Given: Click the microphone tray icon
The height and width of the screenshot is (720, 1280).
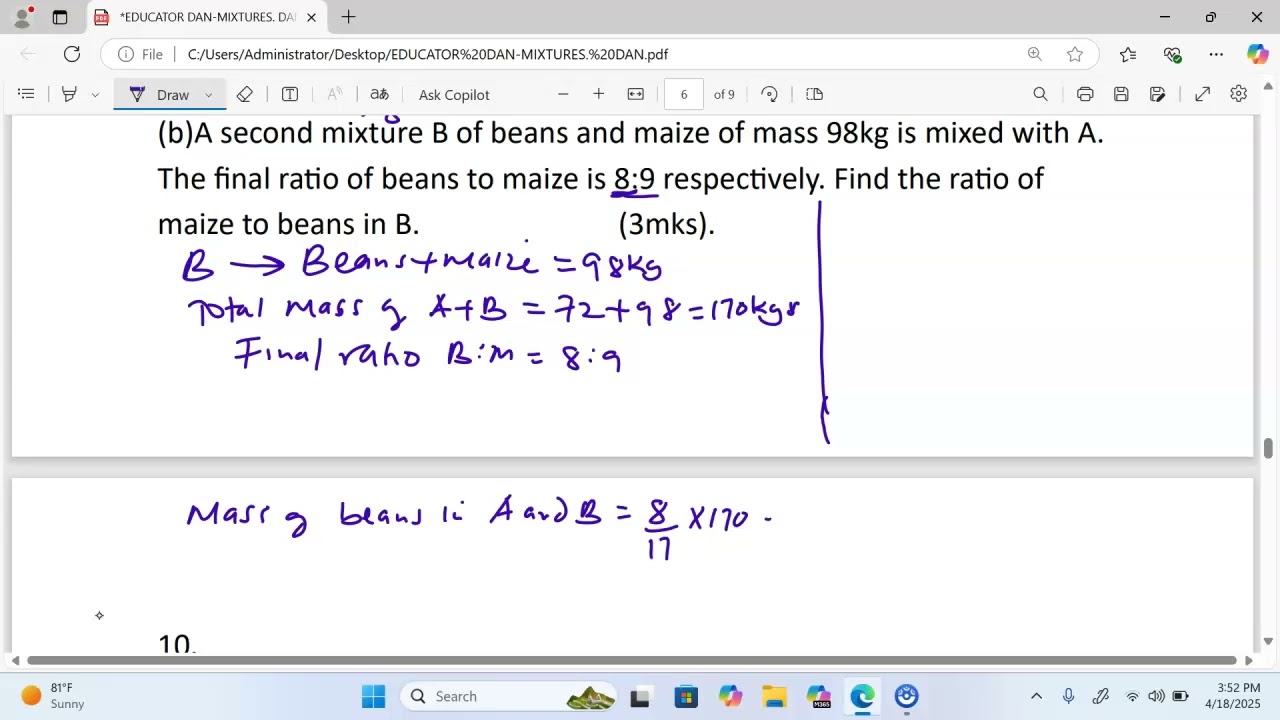Looking at the screenshot, I should (1068, 696).
